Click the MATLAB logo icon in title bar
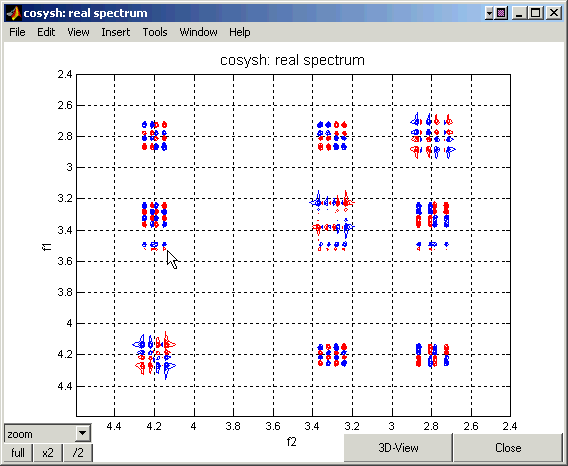Screen dimensions: 568x466 (13, 13)
